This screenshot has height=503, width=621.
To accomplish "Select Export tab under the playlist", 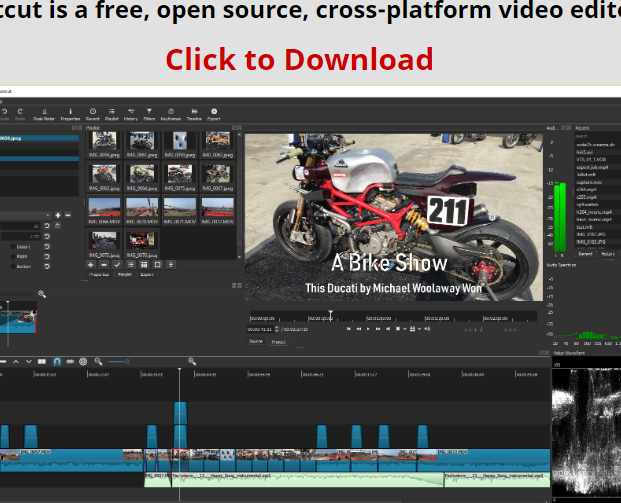I will pos(147,274).
